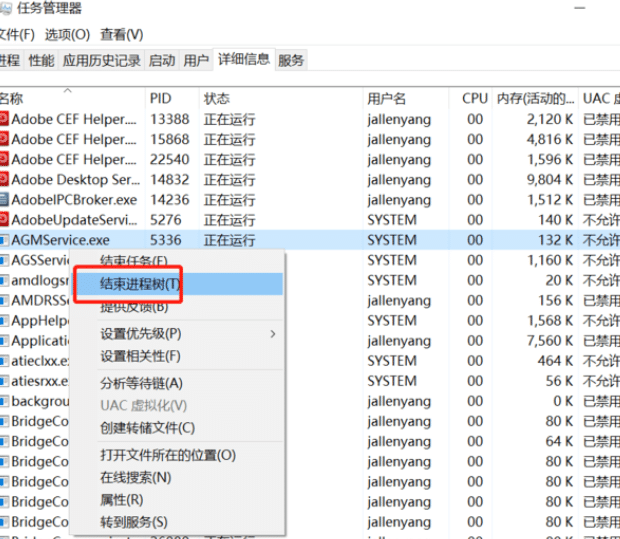The width and height of the screenshot is (620, 539).
Task: Switch to the 性能 tab
Action: coord(41,61)
